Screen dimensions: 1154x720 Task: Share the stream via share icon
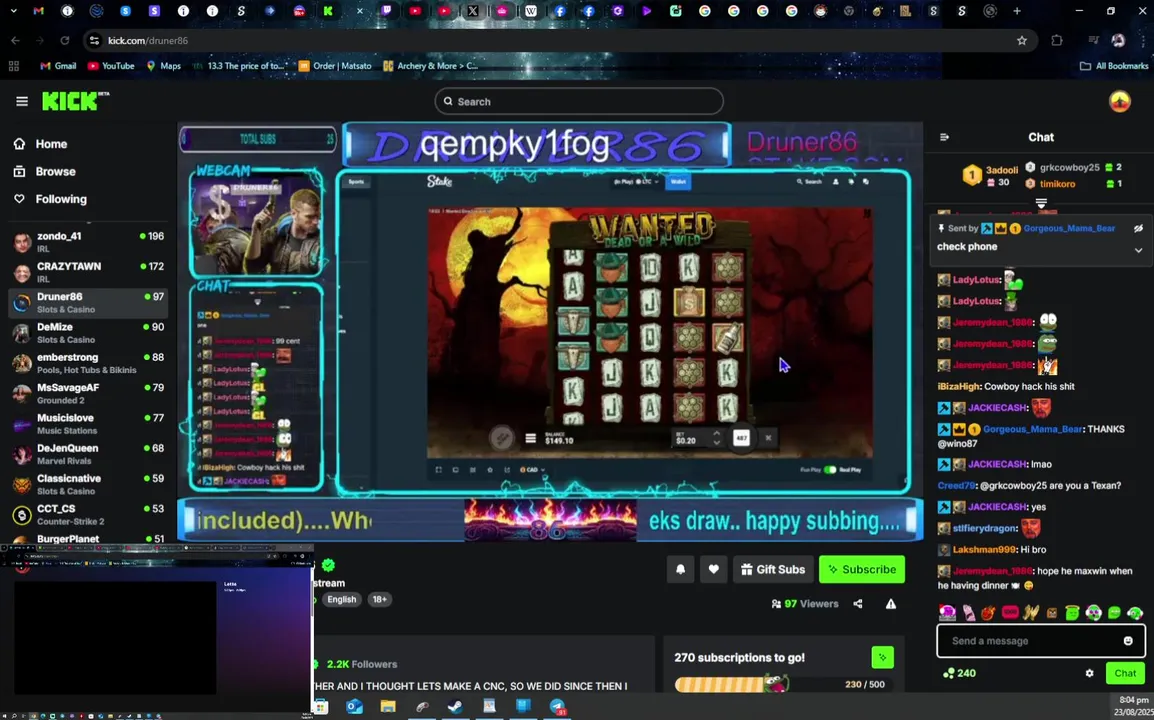pyautogui.click(x=857, y=604)
